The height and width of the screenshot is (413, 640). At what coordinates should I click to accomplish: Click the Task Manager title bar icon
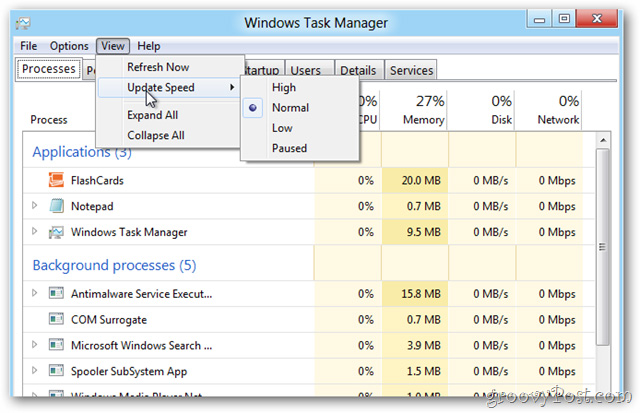click(x=23, y=23)
